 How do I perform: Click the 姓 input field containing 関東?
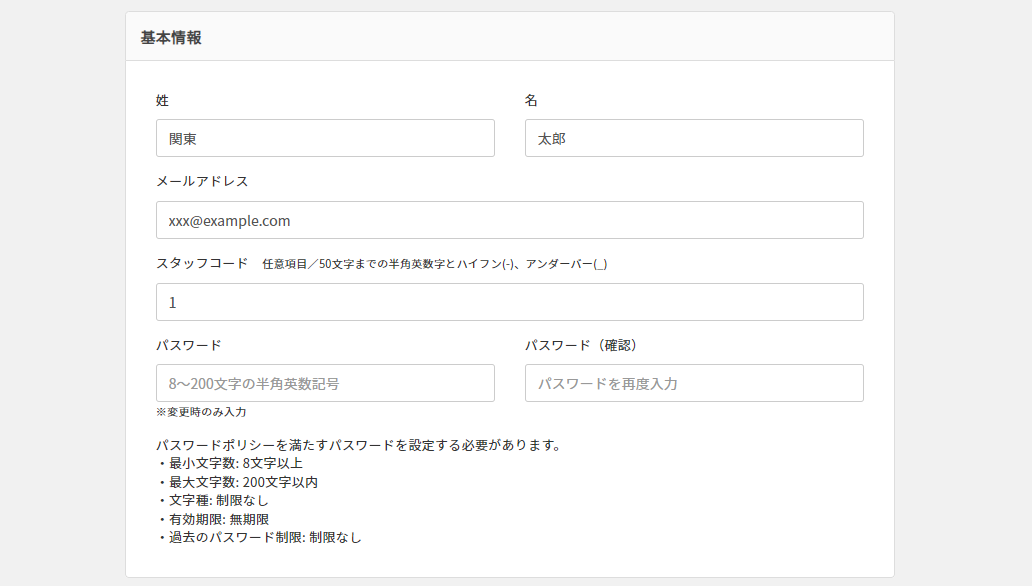point(325,138)
